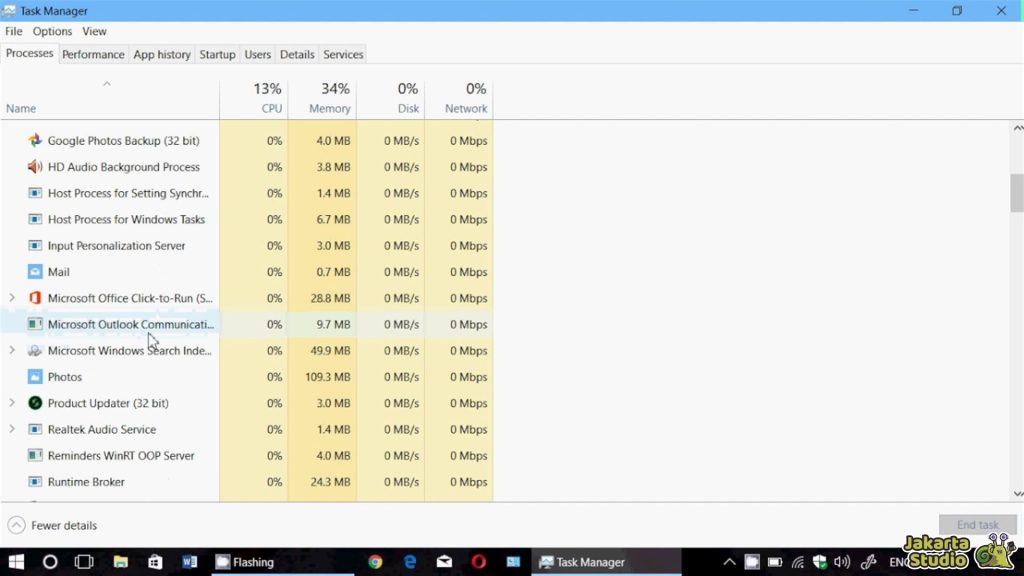
Task: Open the Options menu
Action: pyautogui.click(x=52, y=31)
